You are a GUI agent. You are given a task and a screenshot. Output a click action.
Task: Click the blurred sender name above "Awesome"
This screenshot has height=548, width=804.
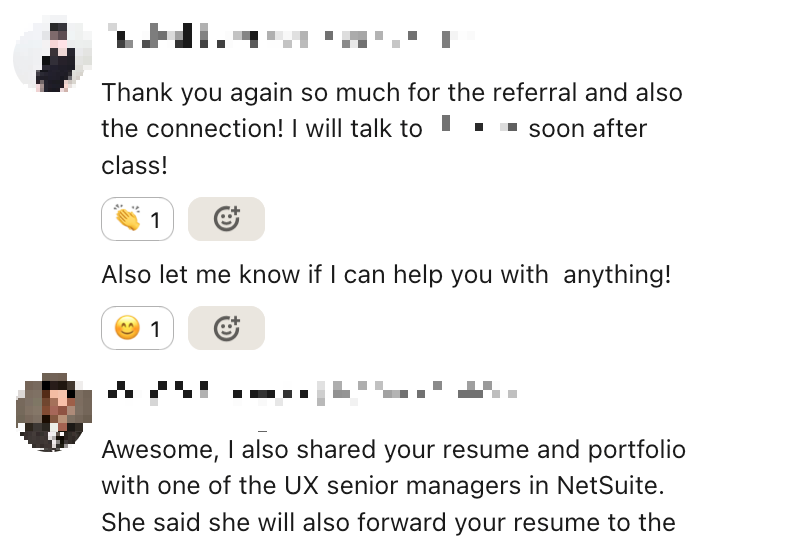pyautogui.click(x=310, y=393)
